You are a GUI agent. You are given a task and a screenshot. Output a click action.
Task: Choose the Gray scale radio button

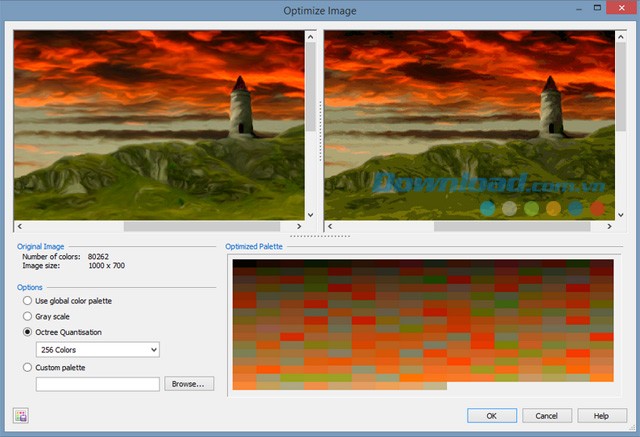[x=26, y=316]
